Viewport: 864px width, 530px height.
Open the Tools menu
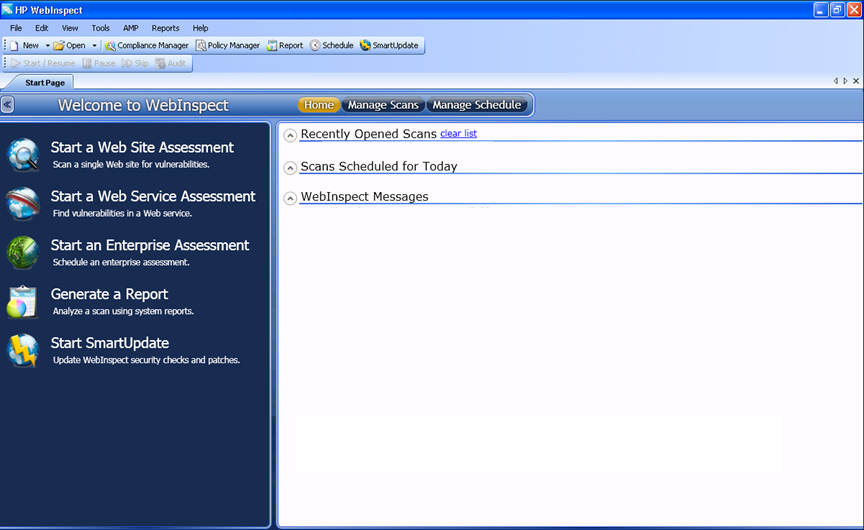coord(100,28)
